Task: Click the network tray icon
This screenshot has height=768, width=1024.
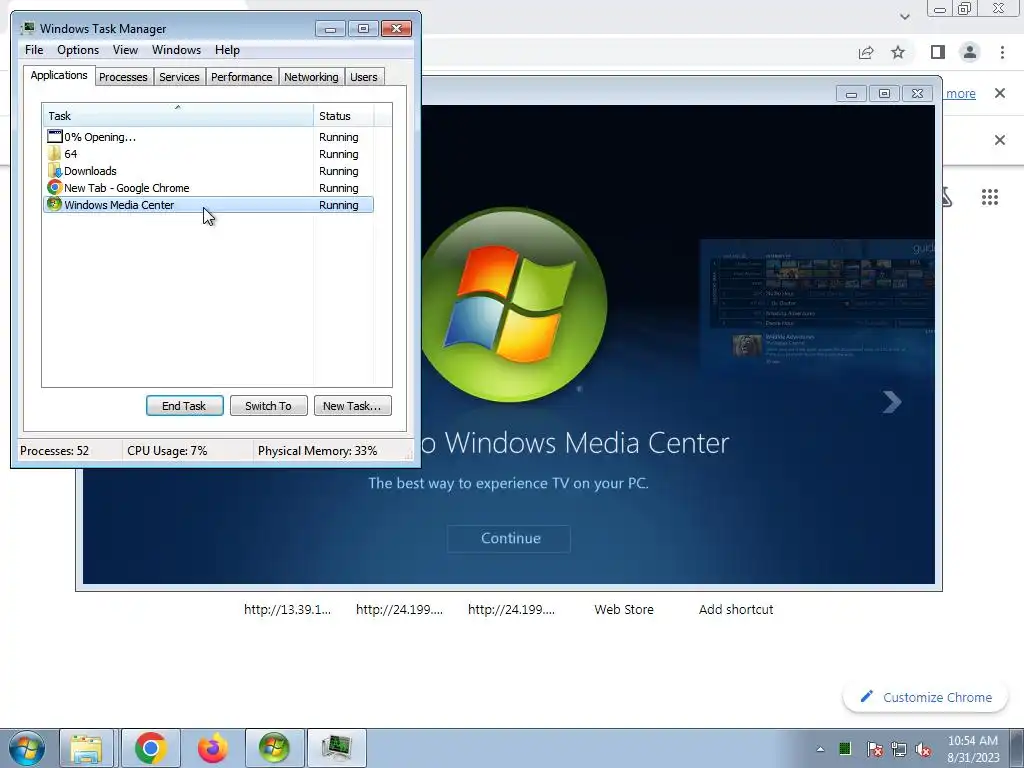Action: 899,749
